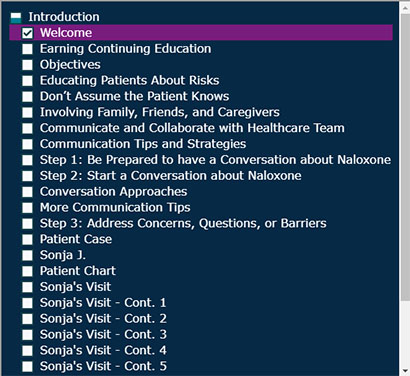The width and height of the screenshot is (410, 376).
Task: Open Step 1: Be Prepared conversation item
Action: click(x=215, y=160)
